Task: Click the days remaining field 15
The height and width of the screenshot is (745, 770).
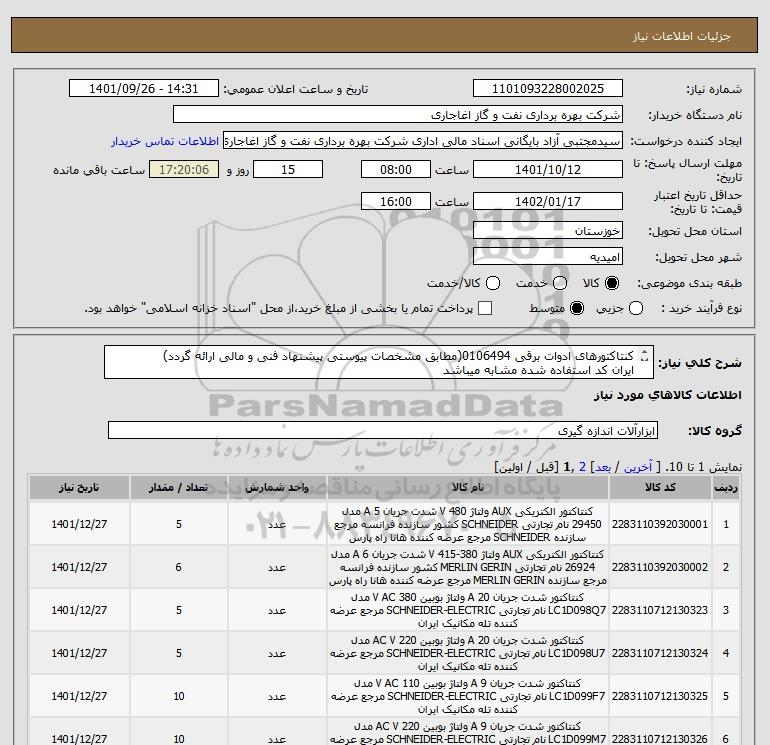Action: pos(288,169)
